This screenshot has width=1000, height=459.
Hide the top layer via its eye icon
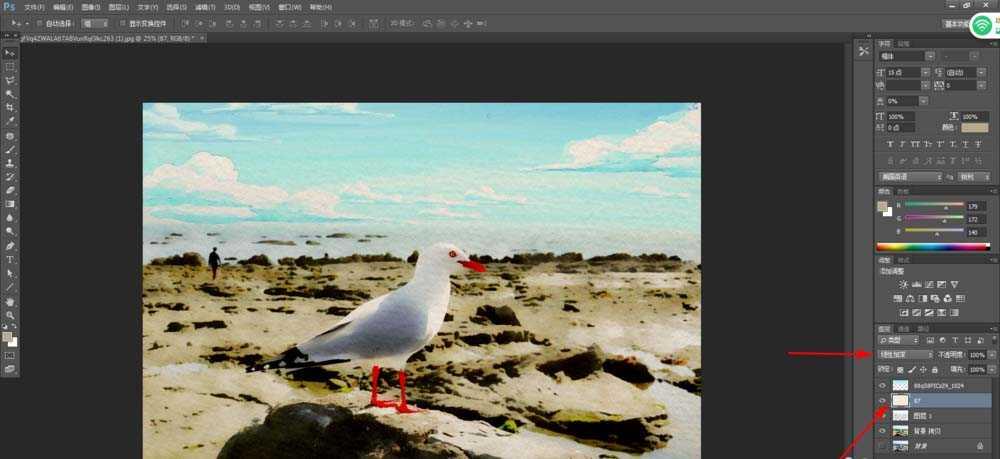tap(883, 386)
